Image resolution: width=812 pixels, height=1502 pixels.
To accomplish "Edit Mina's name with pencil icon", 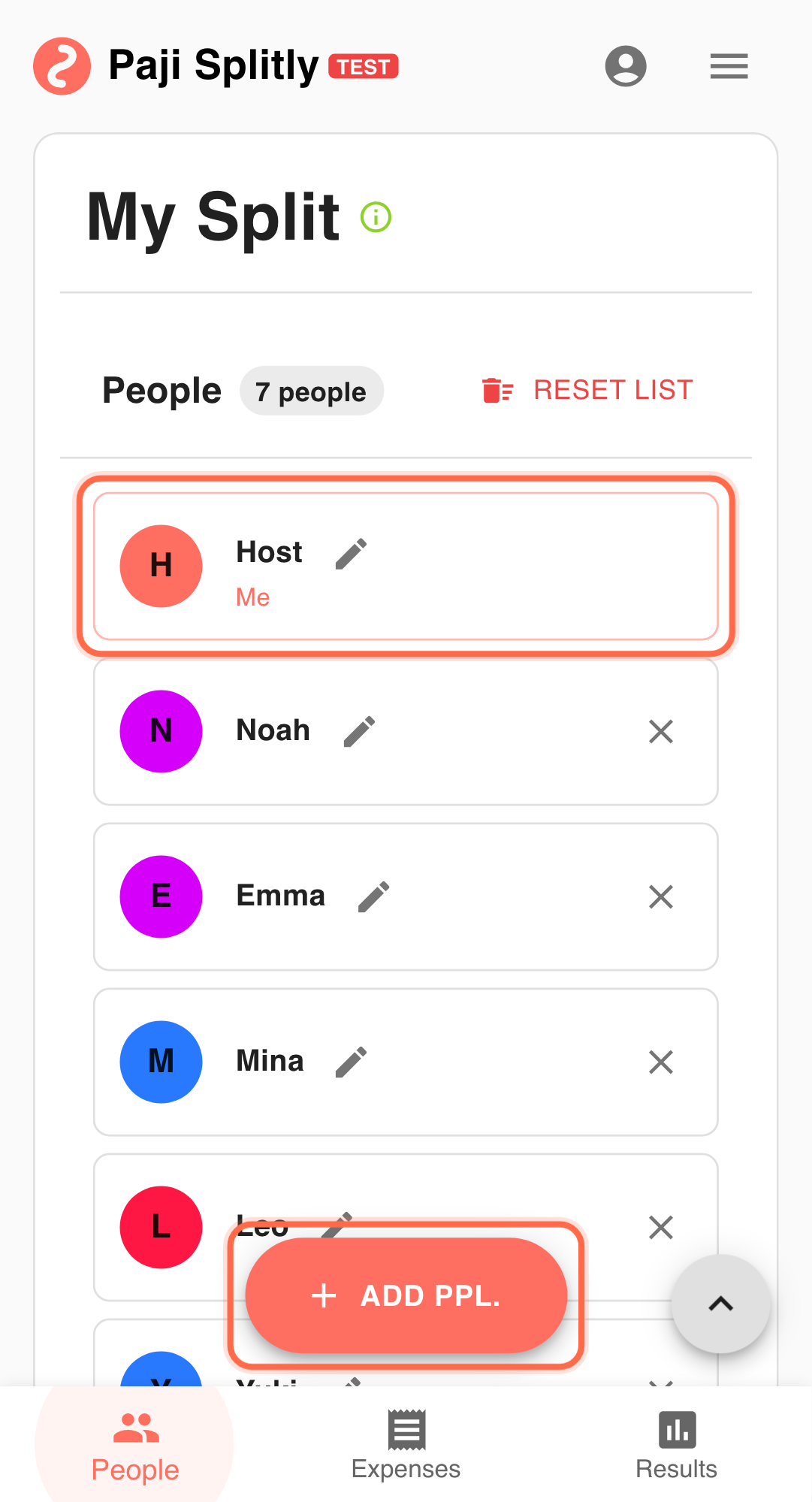I will tap(351, 1062).
